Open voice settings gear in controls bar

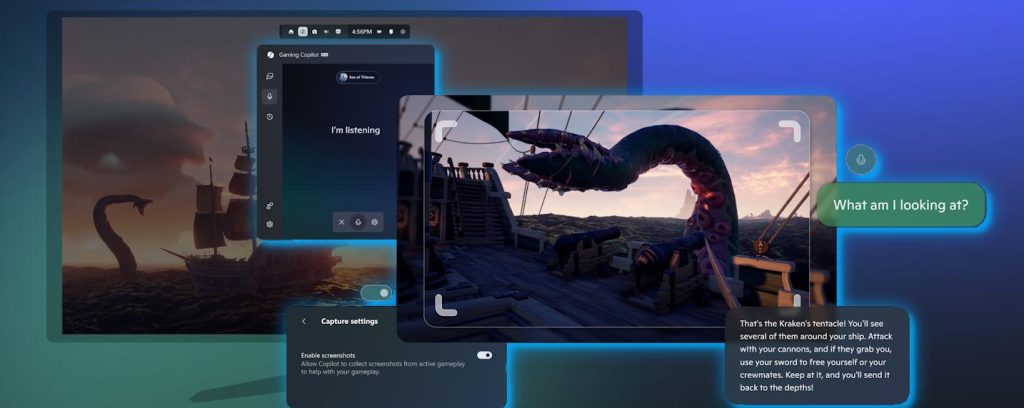pyautogui.click(x=374, y=222)
